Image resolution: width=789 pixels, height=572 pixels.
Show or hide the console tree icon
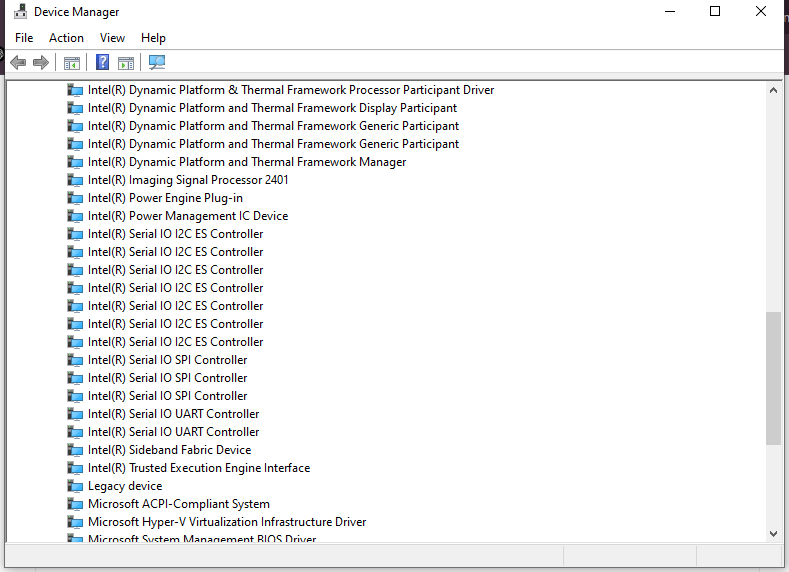point(72,63)
